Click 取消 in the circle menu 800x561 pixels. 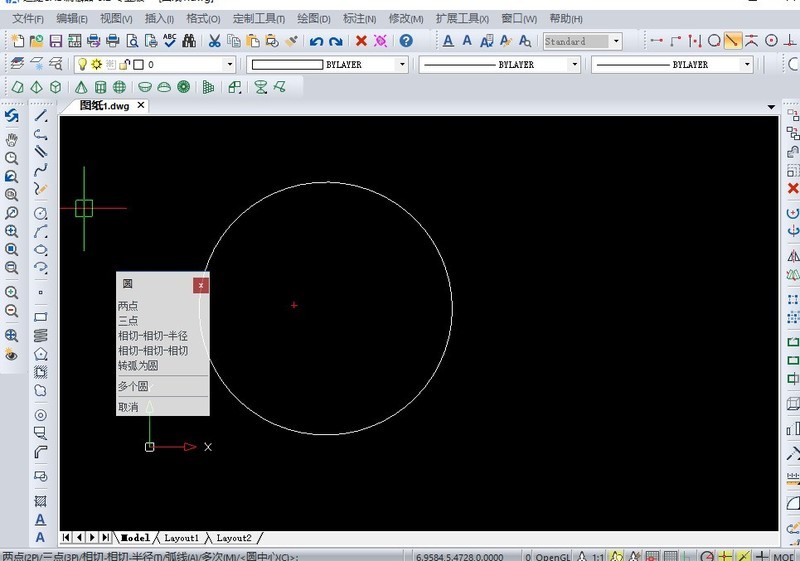point(128,407)
